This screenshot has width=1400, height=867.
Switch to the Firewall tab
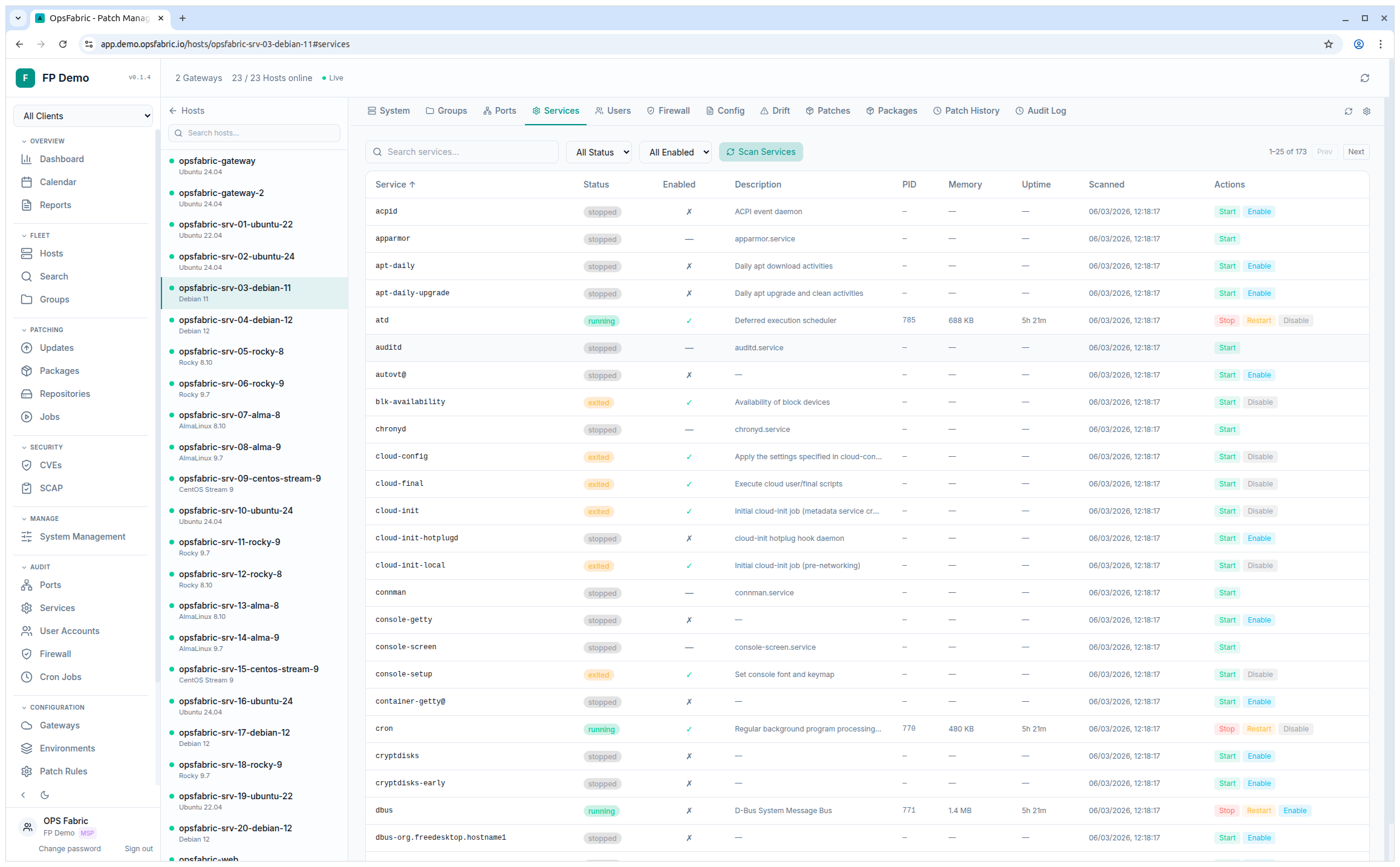668,111
